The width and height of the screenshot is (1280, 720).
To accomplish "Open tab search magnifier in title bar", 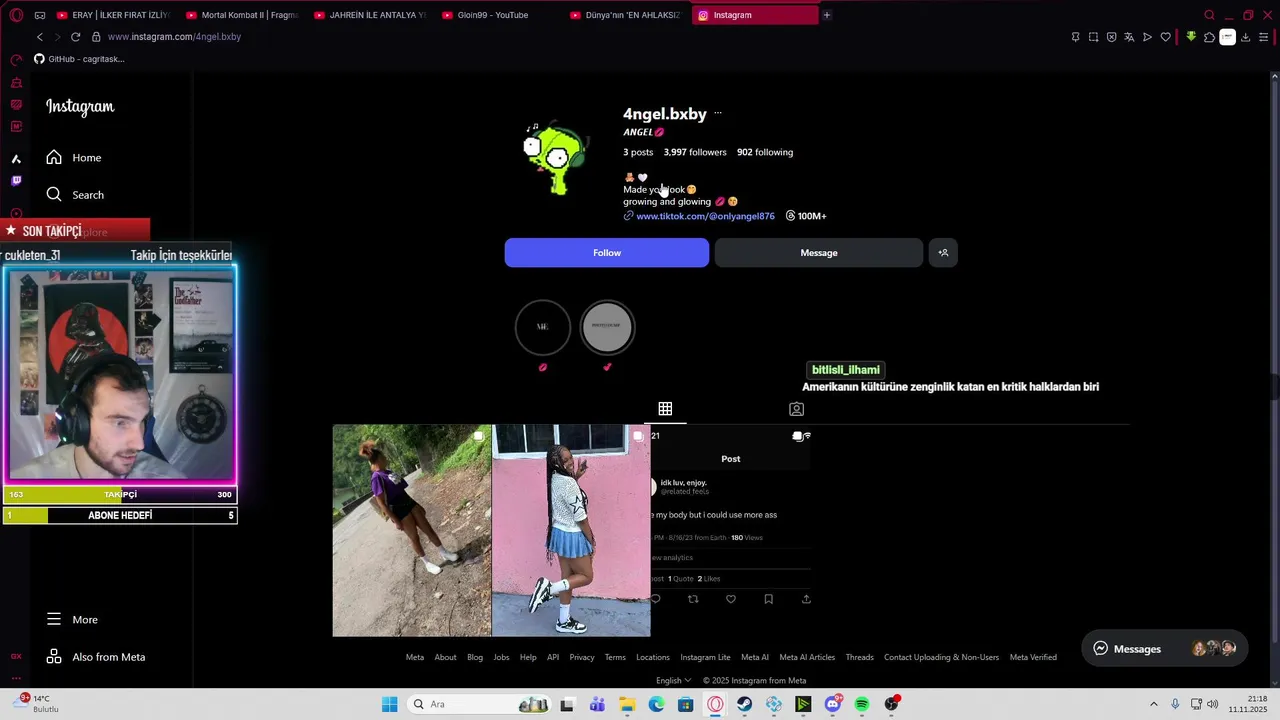I will (x=1209, y=15).
